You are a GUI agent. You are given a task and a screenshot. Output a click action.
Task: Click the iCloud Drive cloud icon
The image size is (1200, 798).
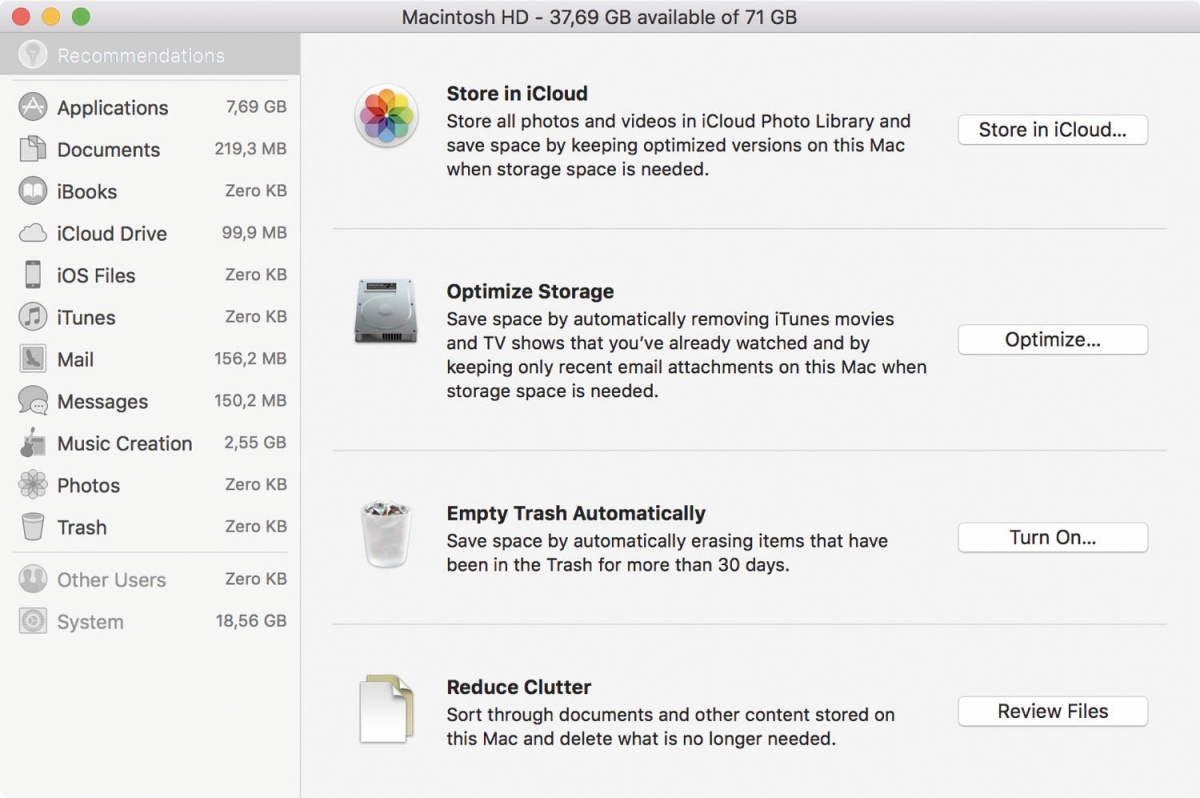pos(34,233)
